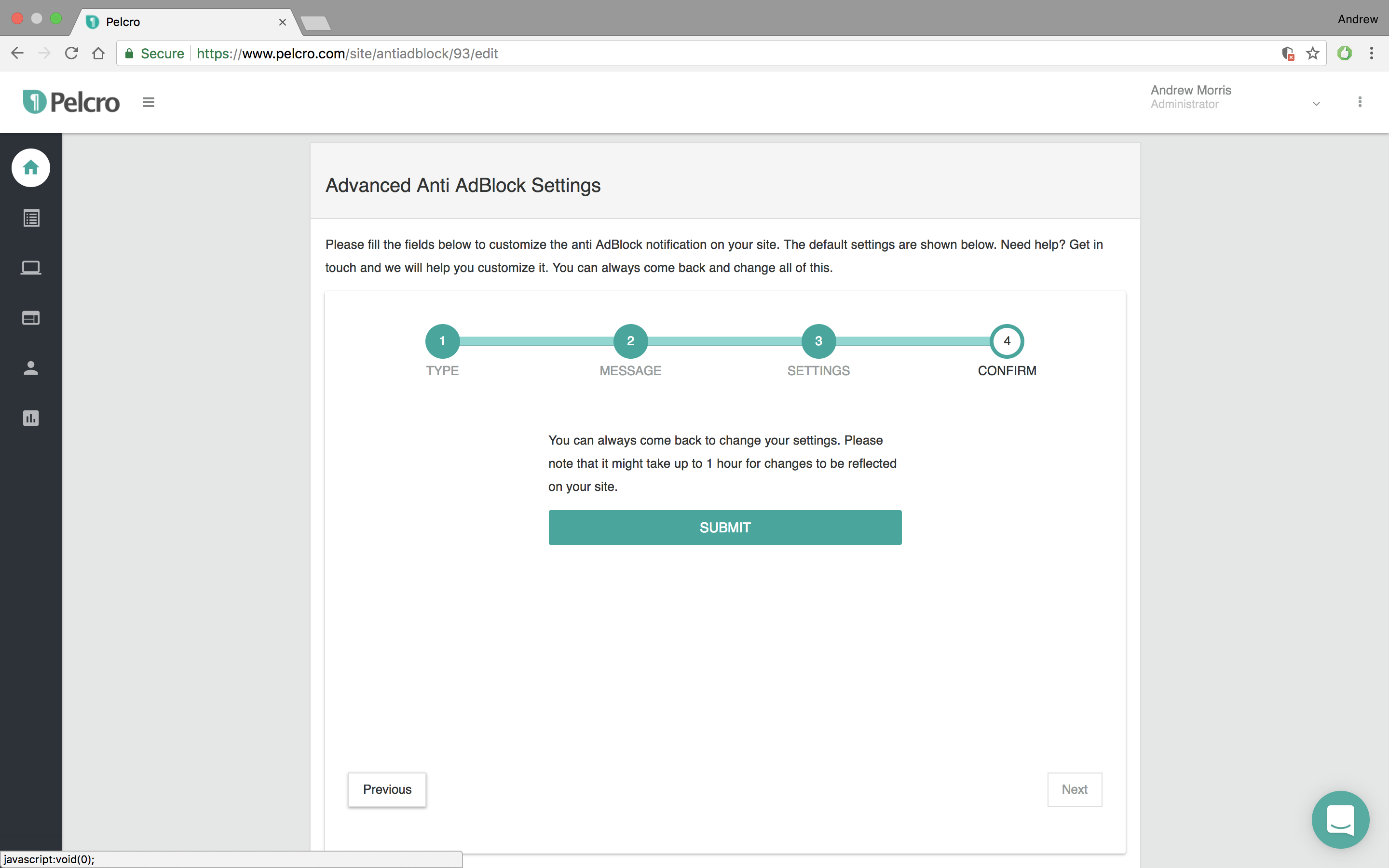
Task: Open the bar chart analytics icon
Action: point(31,418)
